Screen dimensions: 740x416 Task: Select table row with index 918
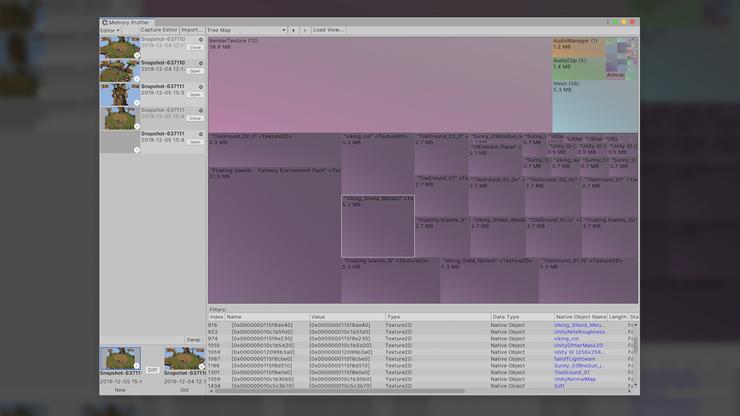click(420, 325)
